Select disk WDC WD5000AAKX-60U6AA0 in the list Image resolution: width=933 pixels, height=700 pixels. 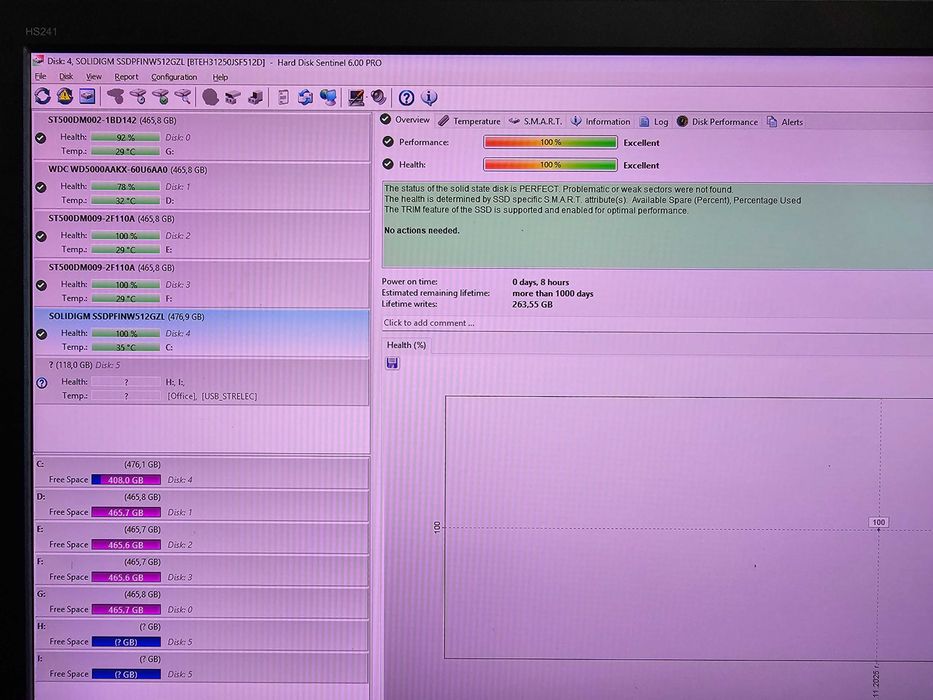202,185
